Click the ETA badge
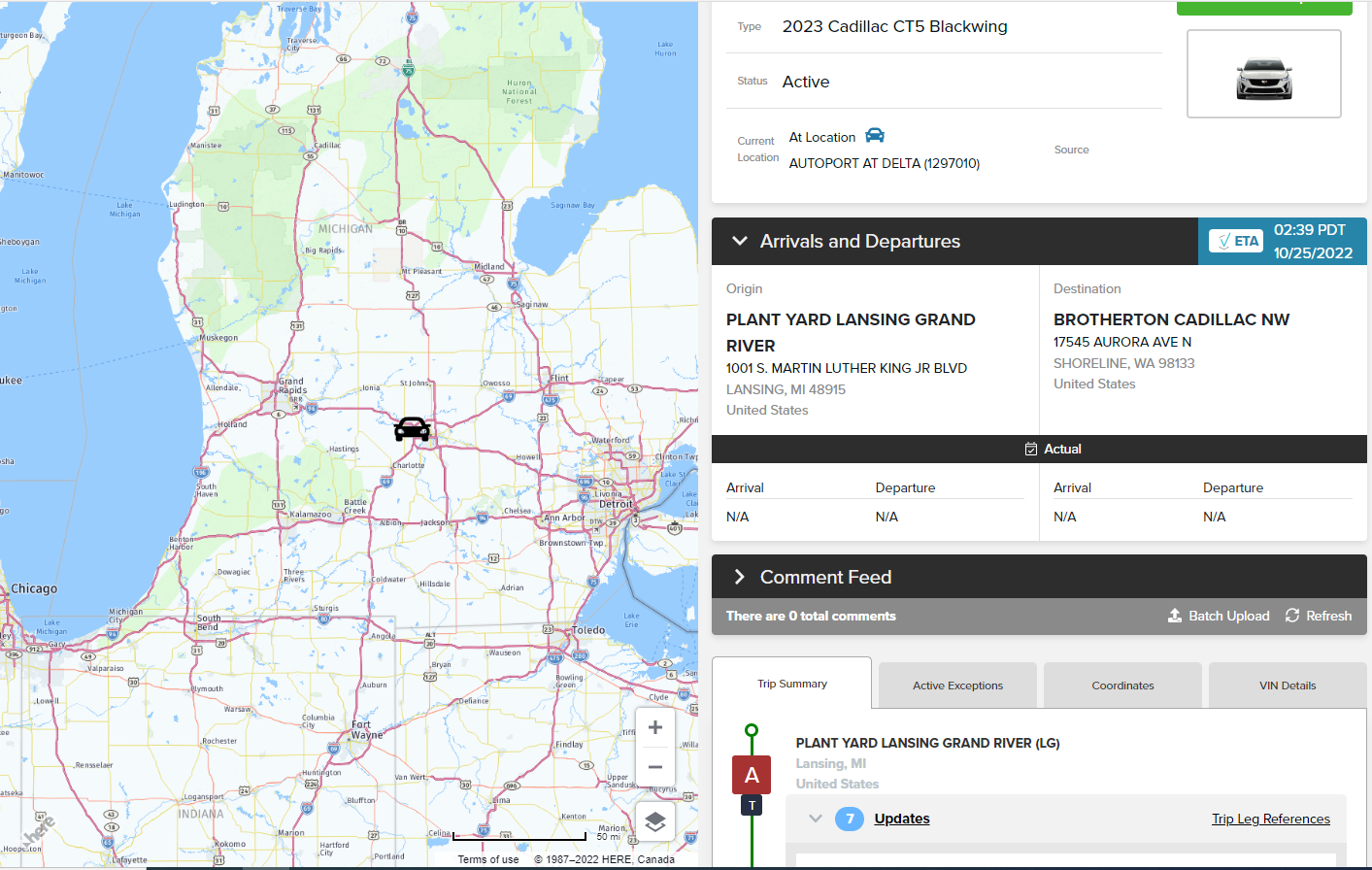Viewport: 1372px width, 870px height. [x=1236, y=241]
